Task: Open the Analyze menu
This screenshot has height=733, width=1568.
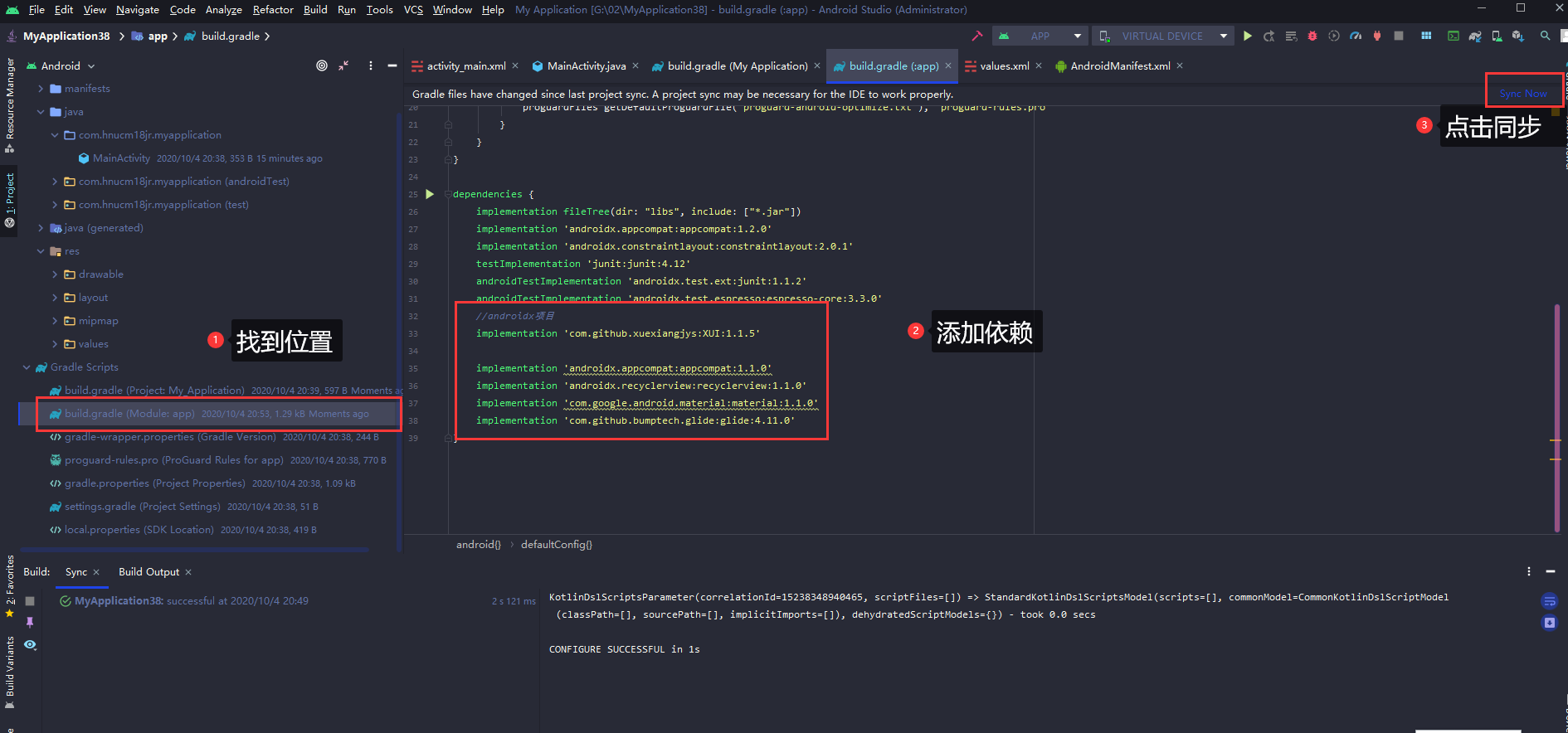Action: pos(224,10)
